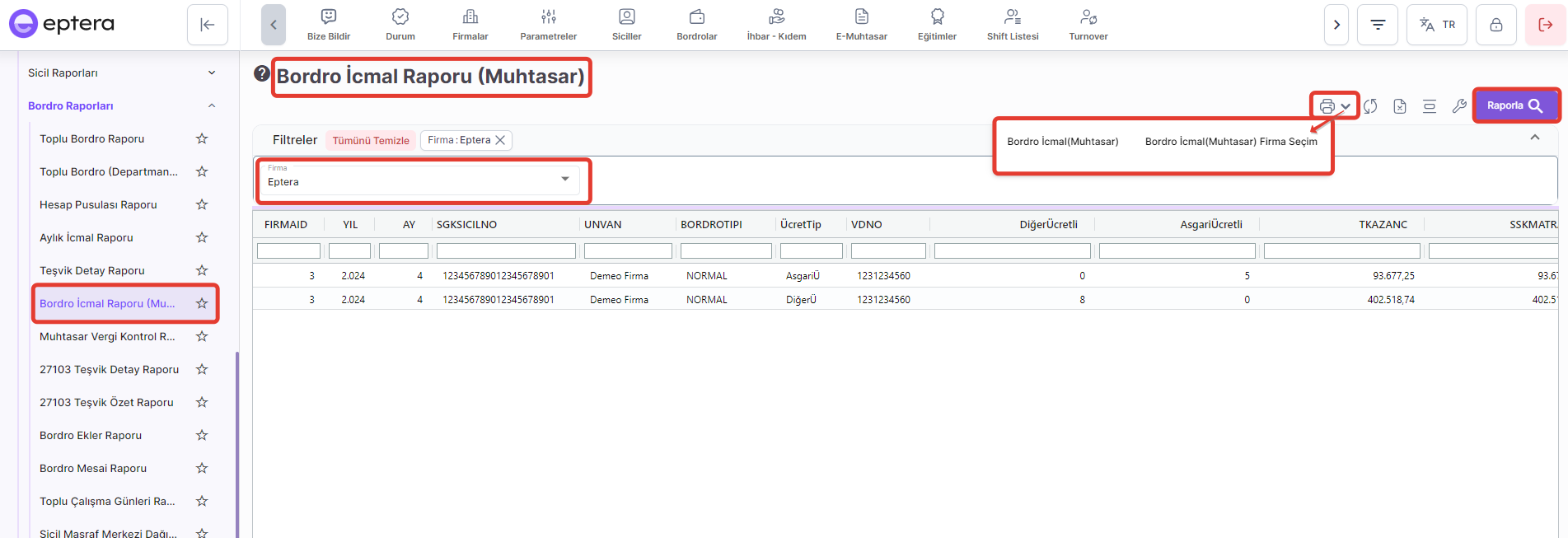Click the Excel export icon
The image size is (1568, 538).
point(1400,106)
